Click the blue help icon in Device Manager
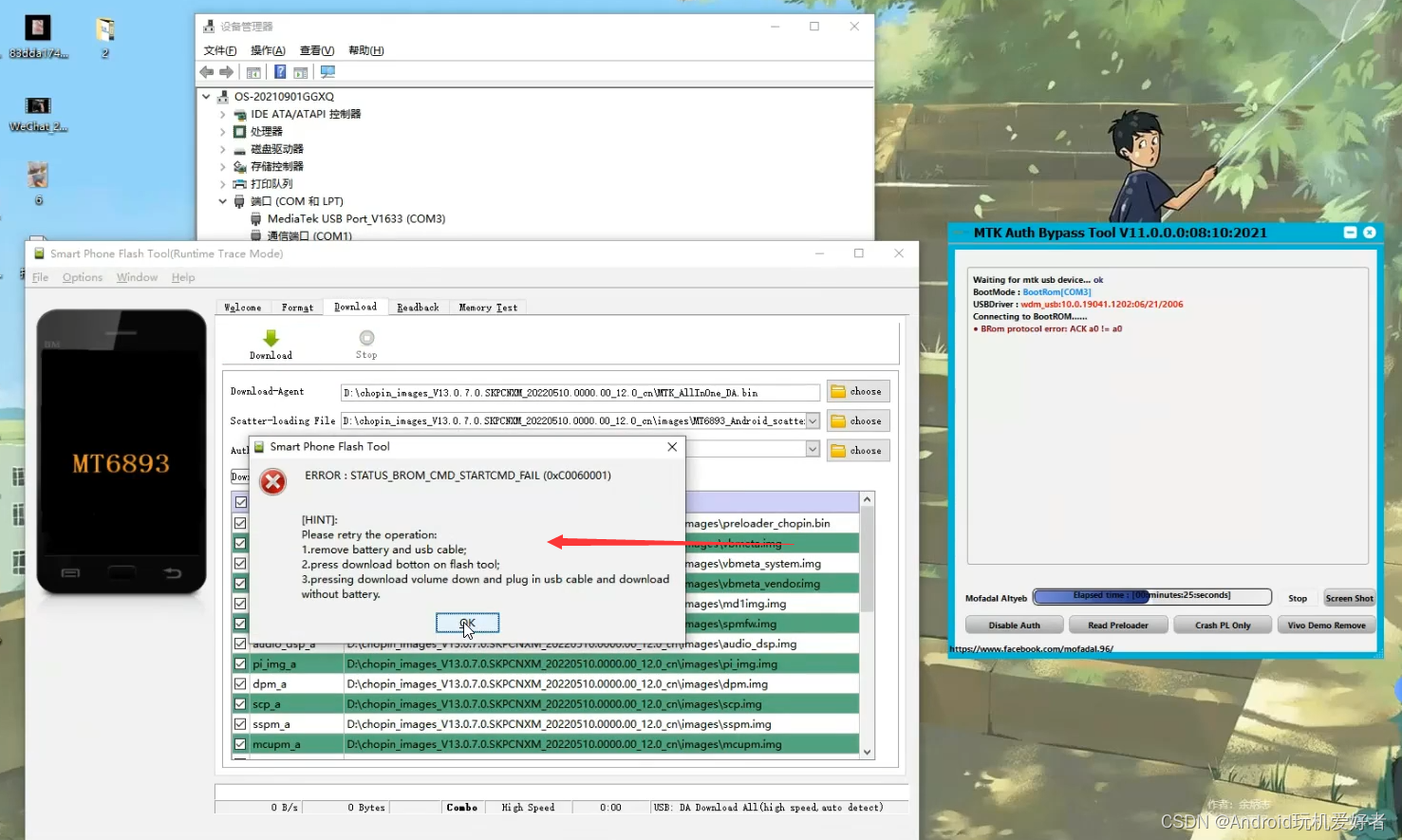The width and height of the screenshot is (1402, 840). [280, 72]
